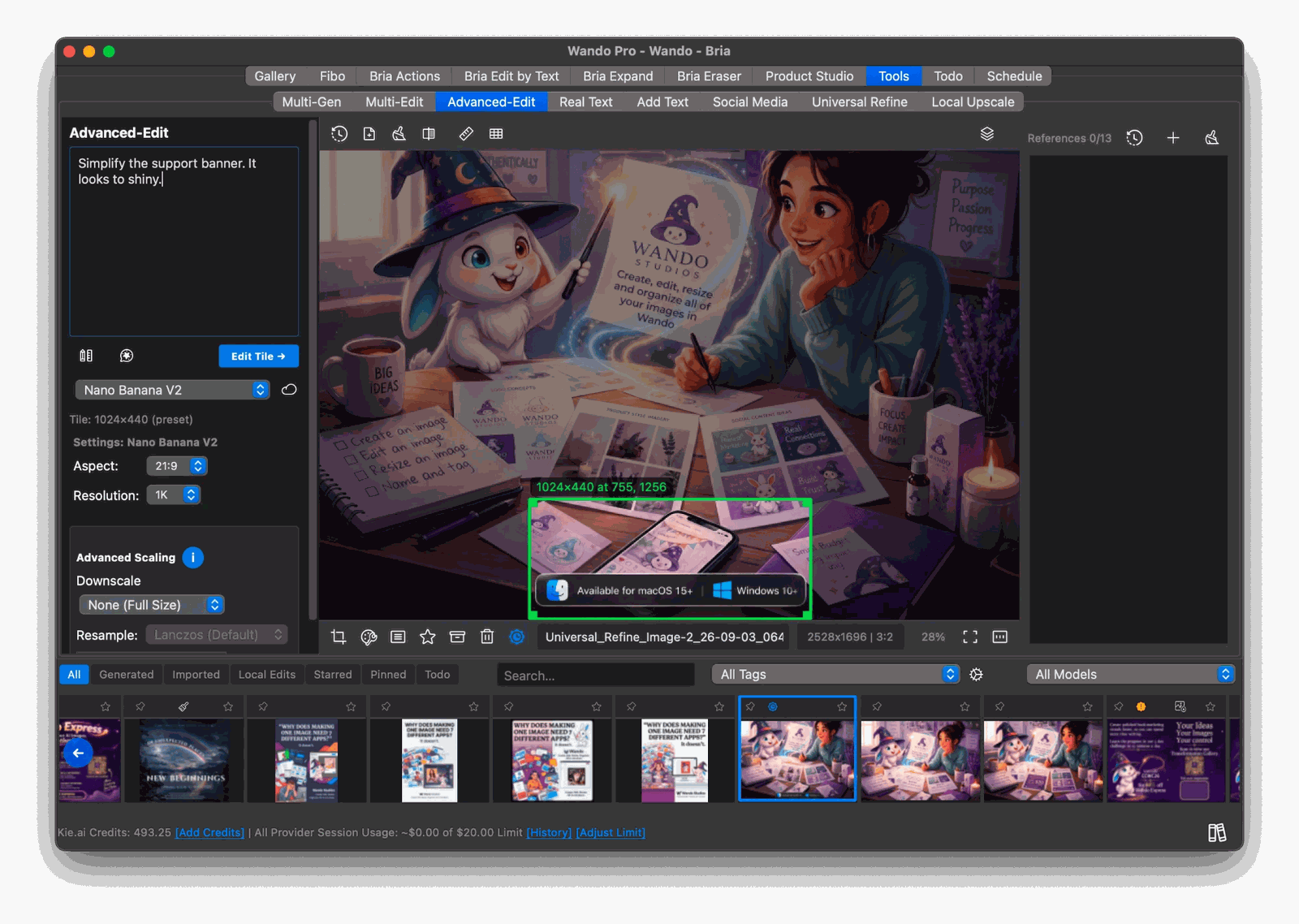The image size is (1299, 924).
Task: Toggle the cloud icon beside Nano Banana V2
Action: (289, 391)
